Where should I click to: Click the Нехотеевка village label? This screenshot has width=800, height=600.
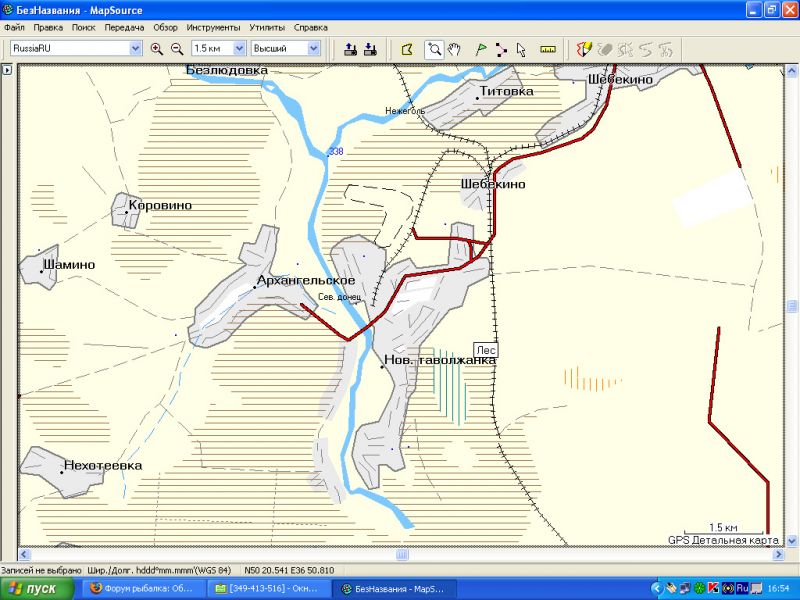(x=103, y=465)
